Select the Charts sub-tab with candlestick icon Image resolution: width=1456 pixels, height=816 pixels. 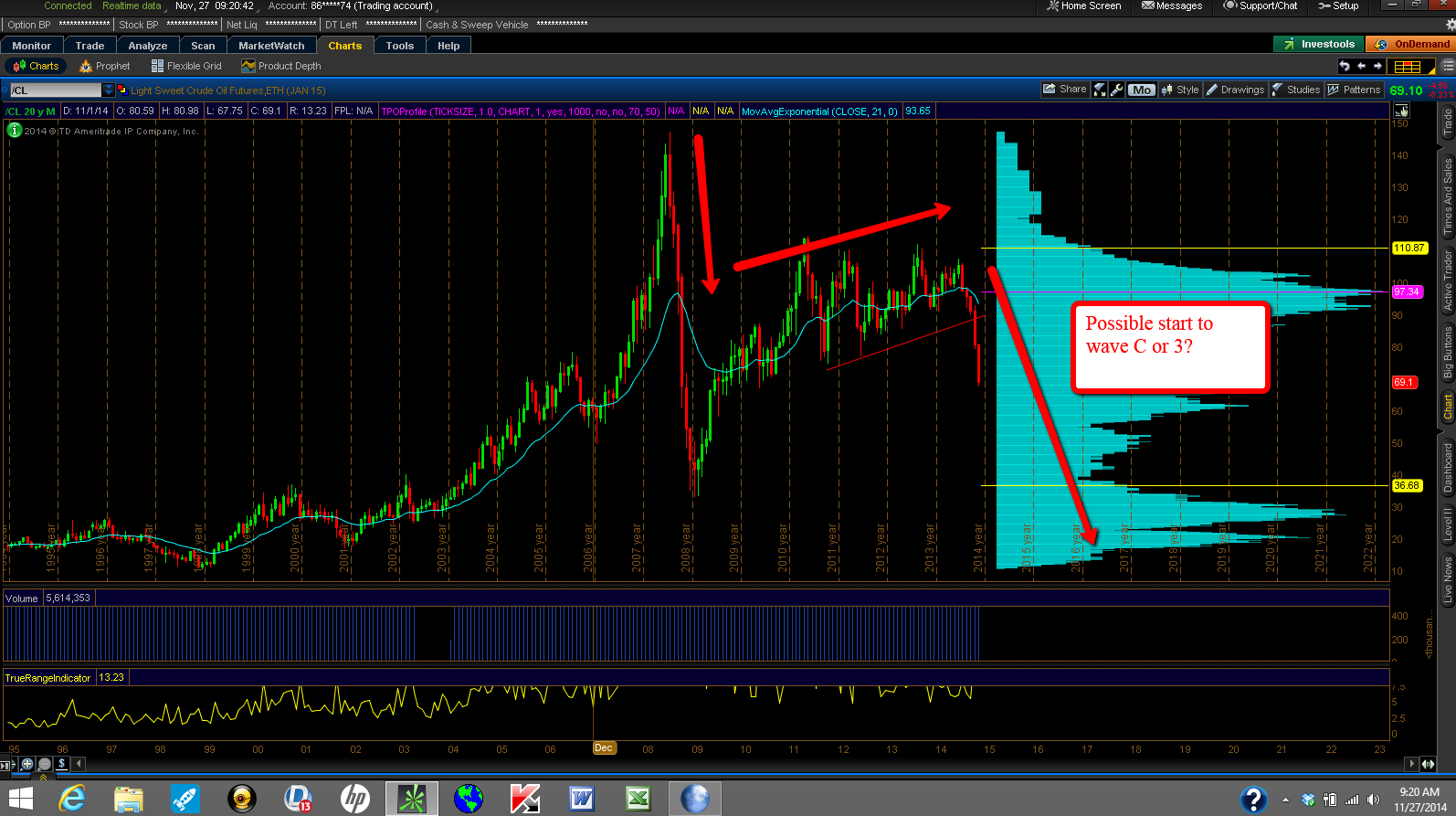pyautogui.click(x=36, y=66)
